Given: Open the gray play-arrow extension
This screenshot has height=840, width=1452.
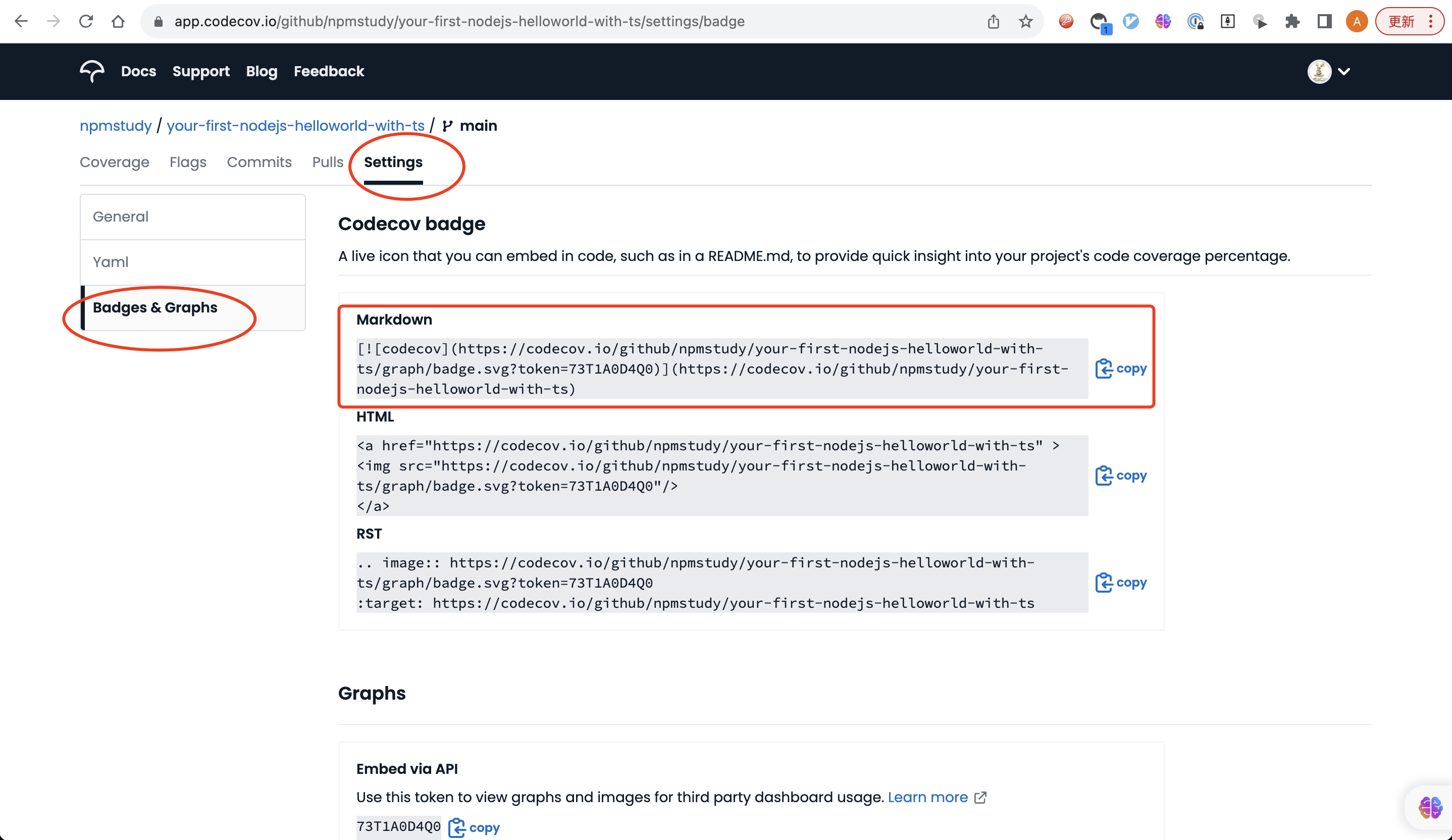Looking at the screenshot, I should tap(1260, 21).
